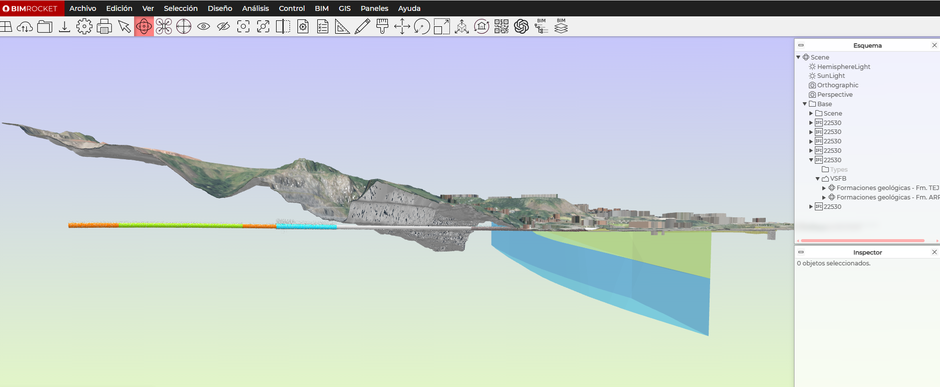This screenshot has height=387, width=940.
Task: Open the settings gear icon
Action: pyautogui.click(x=84, y=26)
